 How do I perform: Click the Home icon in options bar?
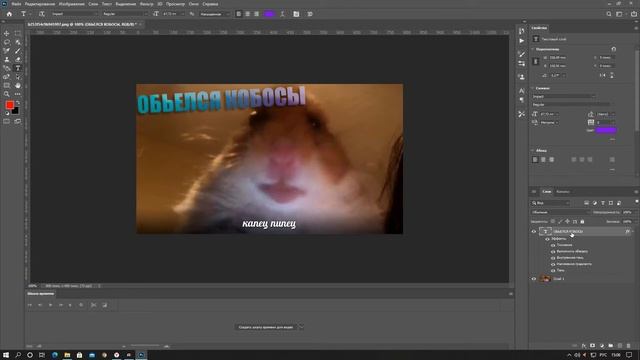click(x=9, y=14)
